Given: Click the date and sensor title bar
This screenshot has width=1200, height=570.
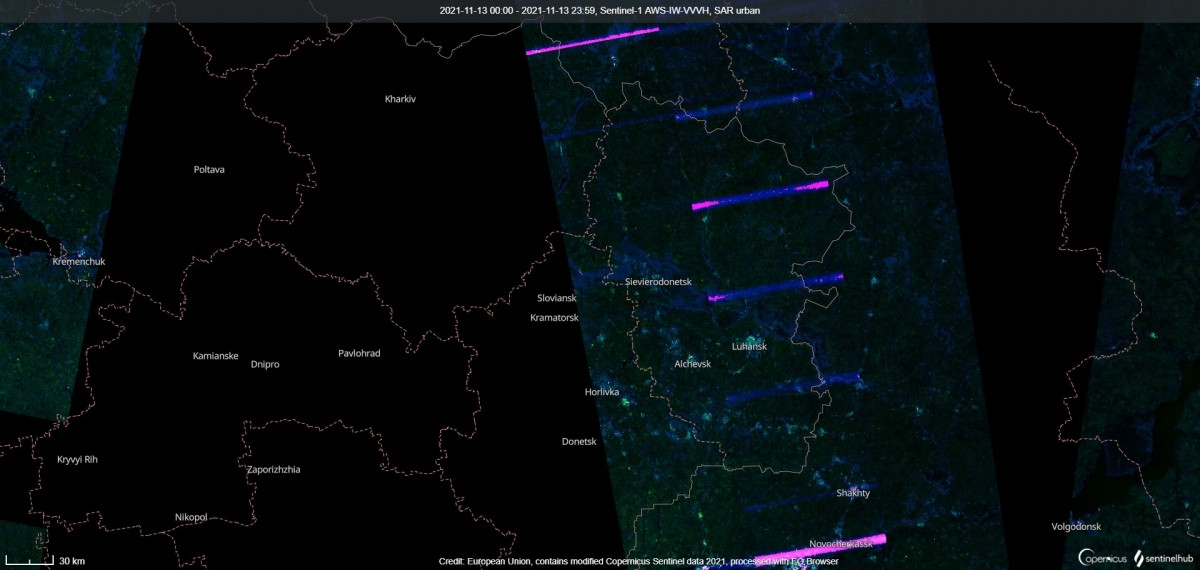Looking at the screenshot, I should click(599, 11).
